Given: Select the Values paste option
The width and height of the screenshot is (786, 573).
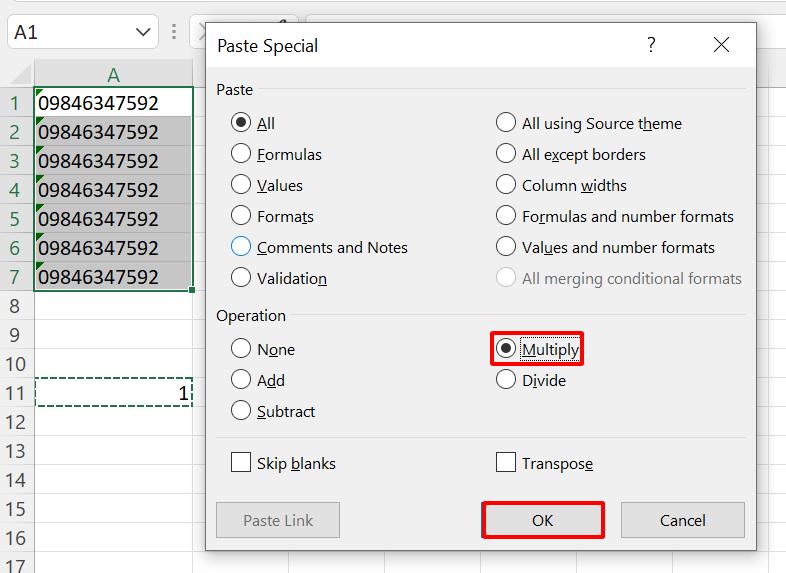Looking at the screenshot, I should point(241,185).
